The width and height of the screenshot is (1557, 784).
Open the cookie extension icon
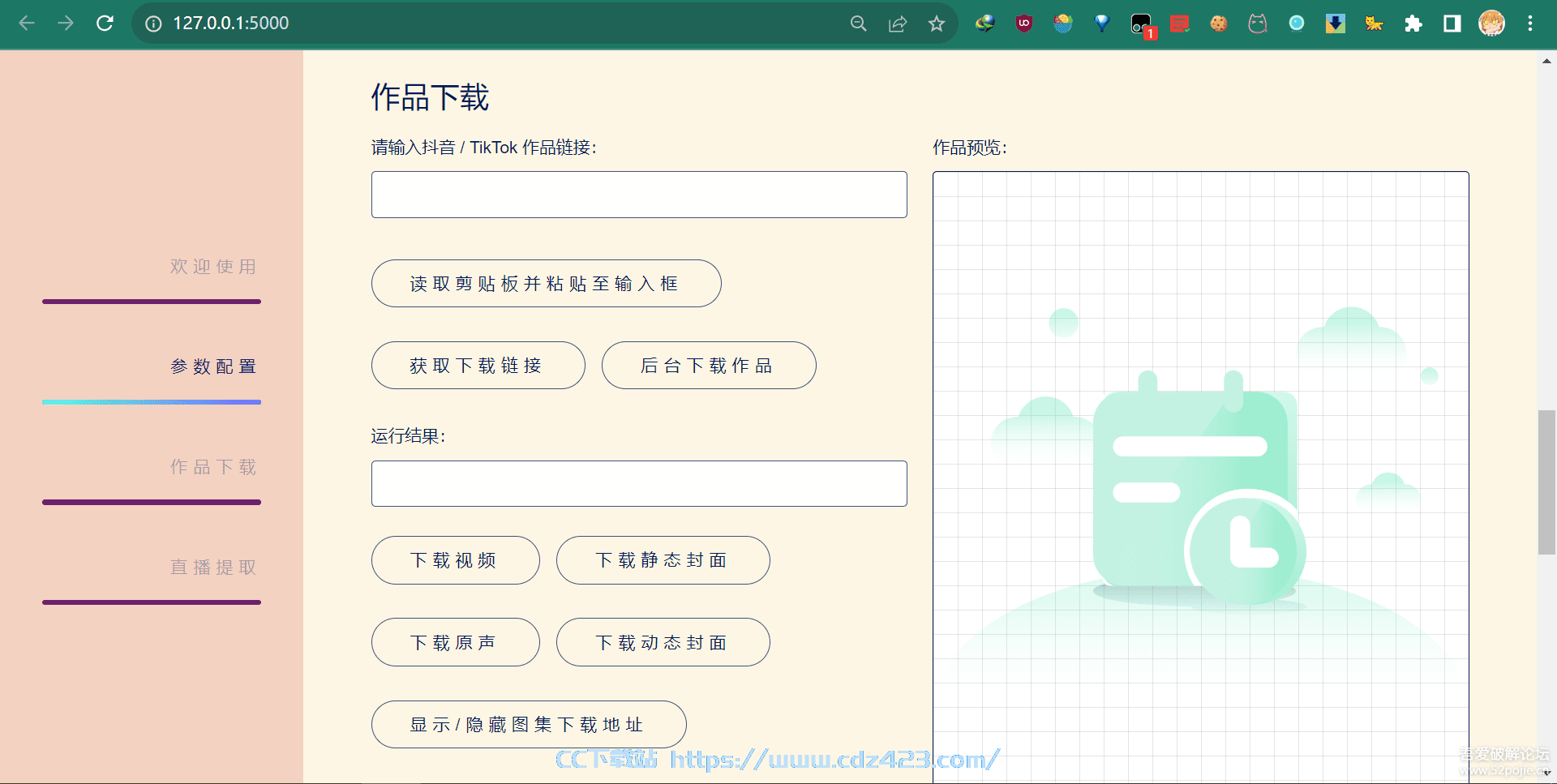[x=1219, y=24]
